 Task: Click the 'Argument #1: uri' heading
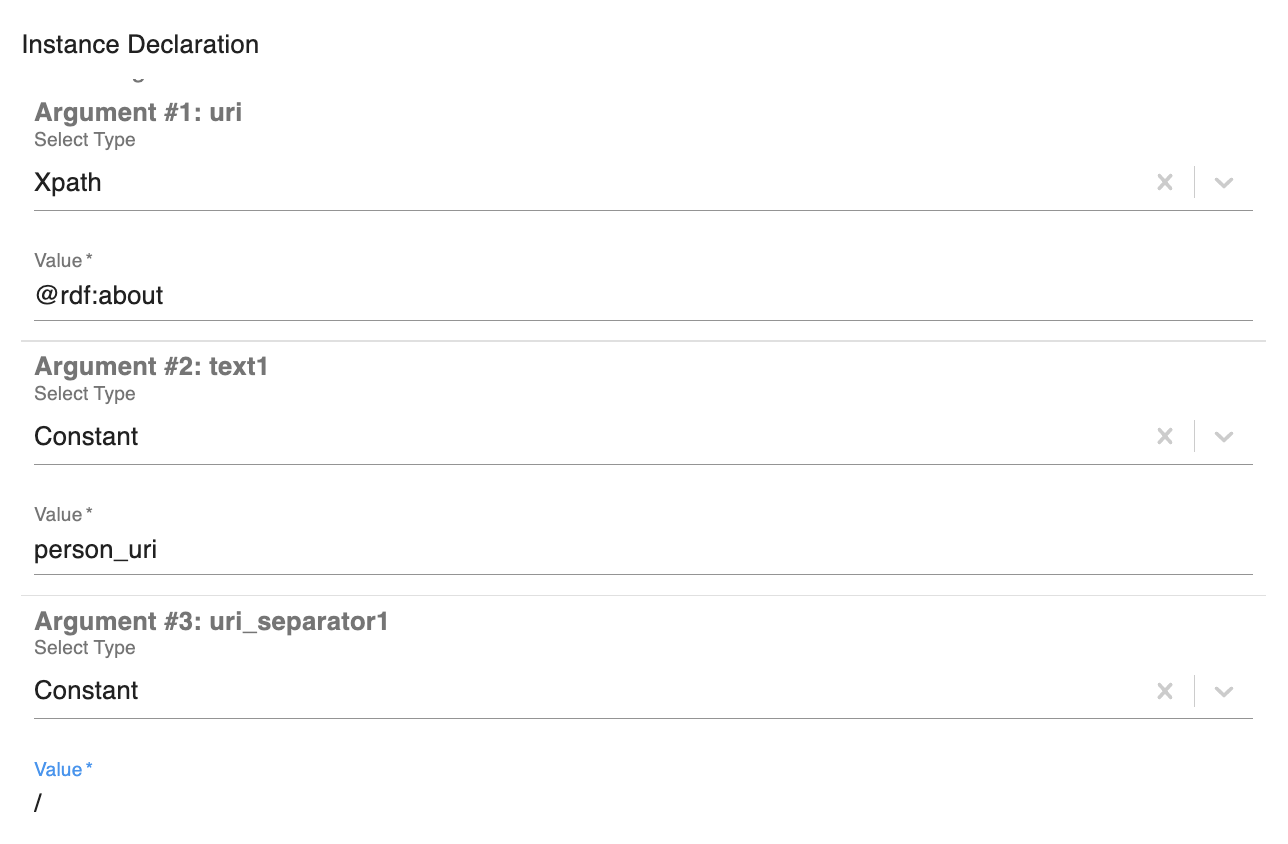[138, 112]
